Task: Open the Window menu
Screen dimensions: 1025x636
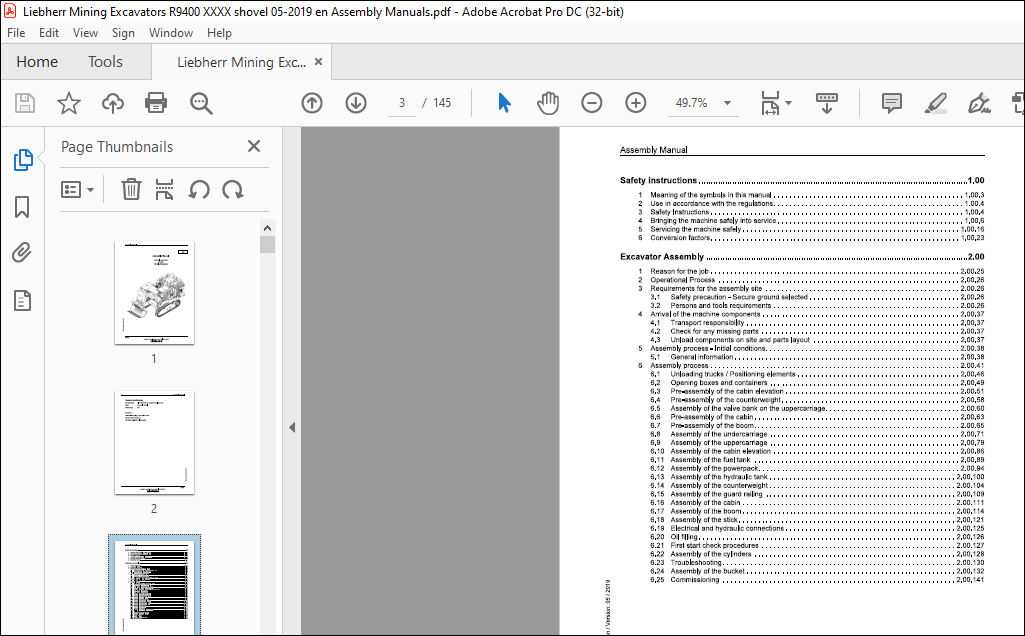Action: [171, 33]
